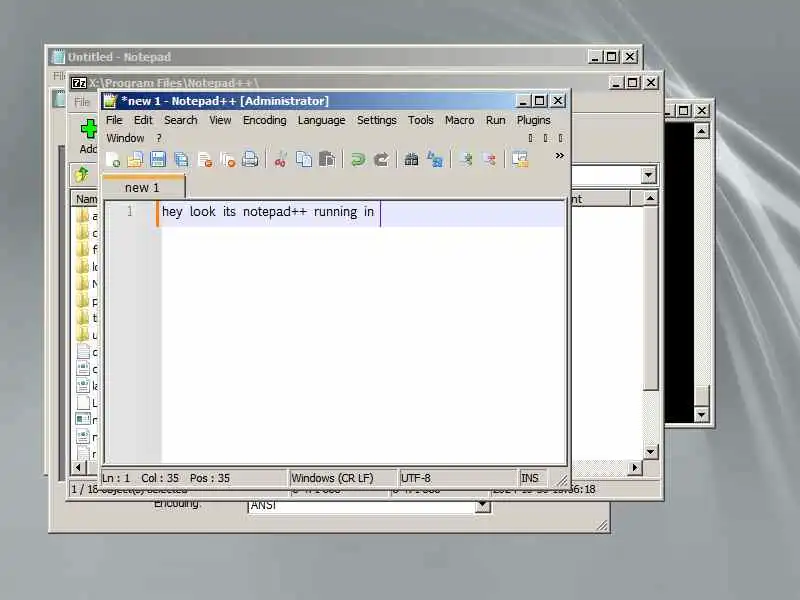Click the Synchronize scrolling toolbar icon
Image resolution: width=800 pixels, height=600 pixels.
(520, 160)
